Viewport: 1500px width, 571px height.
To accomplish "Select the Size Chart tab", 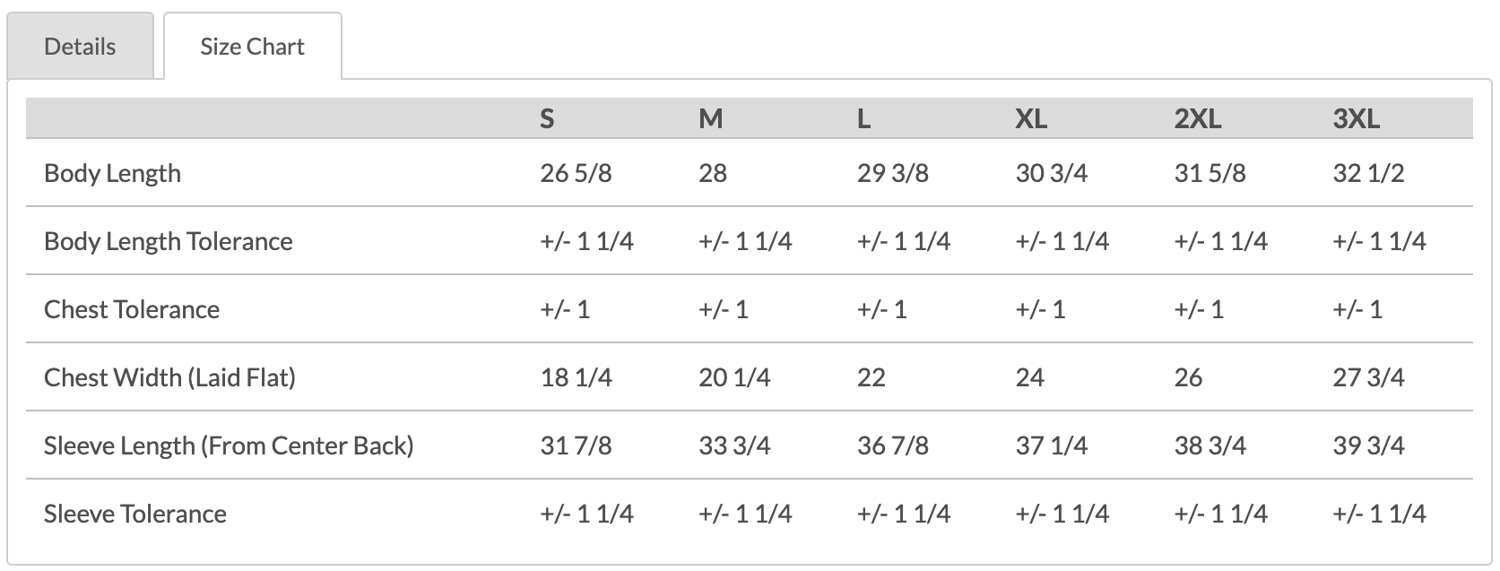I will (x=252, y=46).
